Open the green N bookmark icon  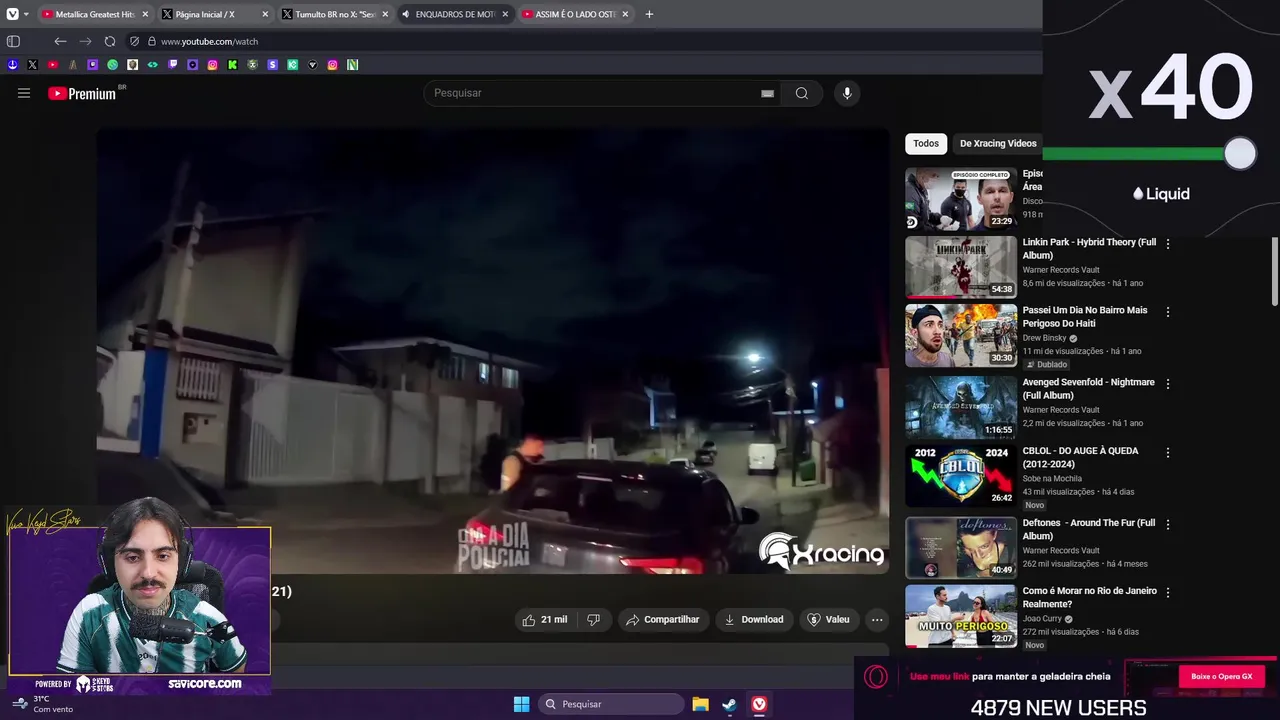(x=352, y=65)
